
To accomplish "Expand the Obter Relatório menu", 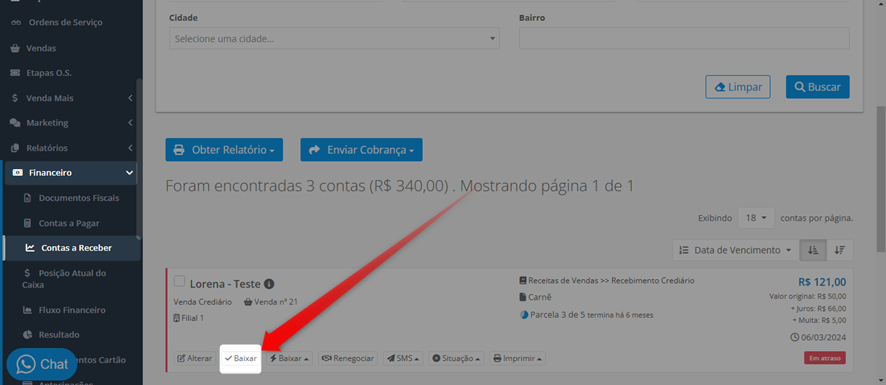I will 224,150.
